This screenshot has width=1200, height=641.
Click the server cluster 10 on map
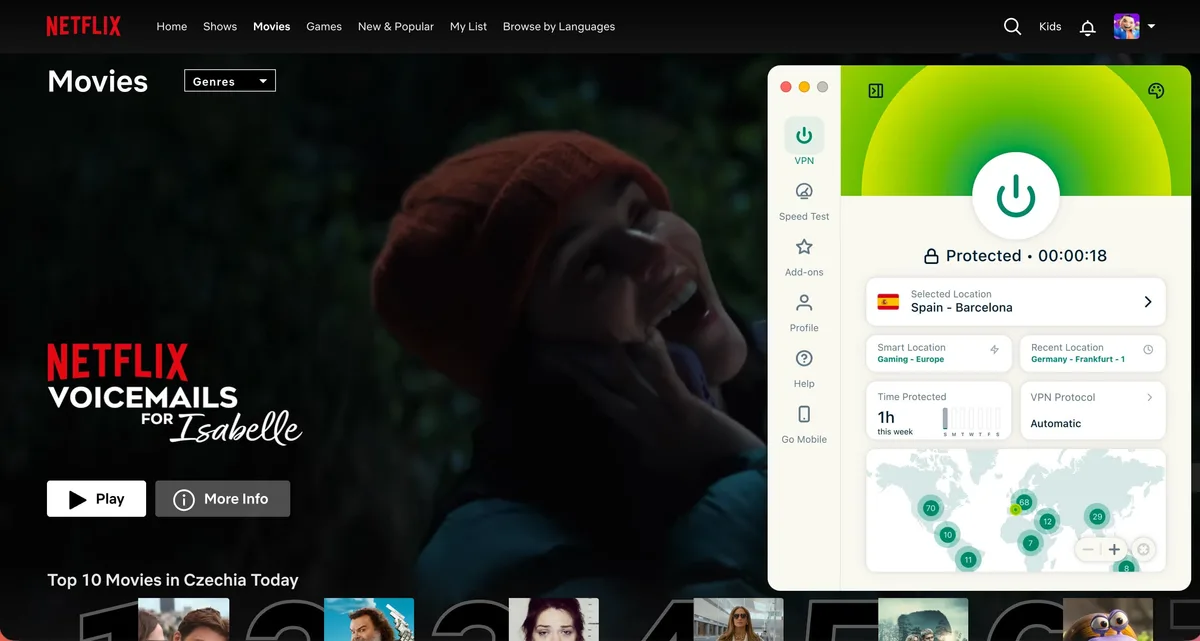[x=948, y=535]
